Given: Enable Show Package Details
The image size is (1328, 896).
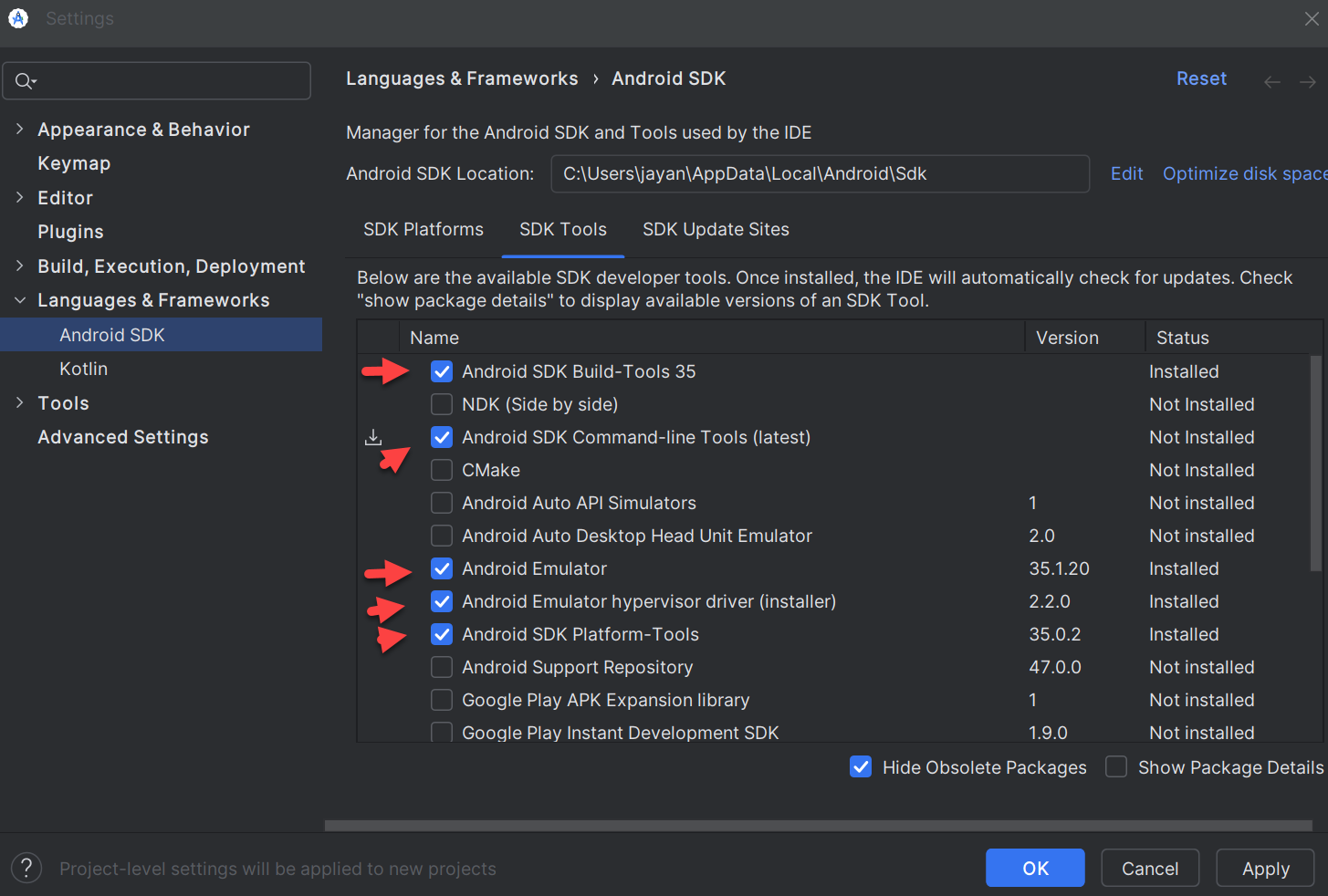Looking at the screenshot, I should (x=1115, y=766).
